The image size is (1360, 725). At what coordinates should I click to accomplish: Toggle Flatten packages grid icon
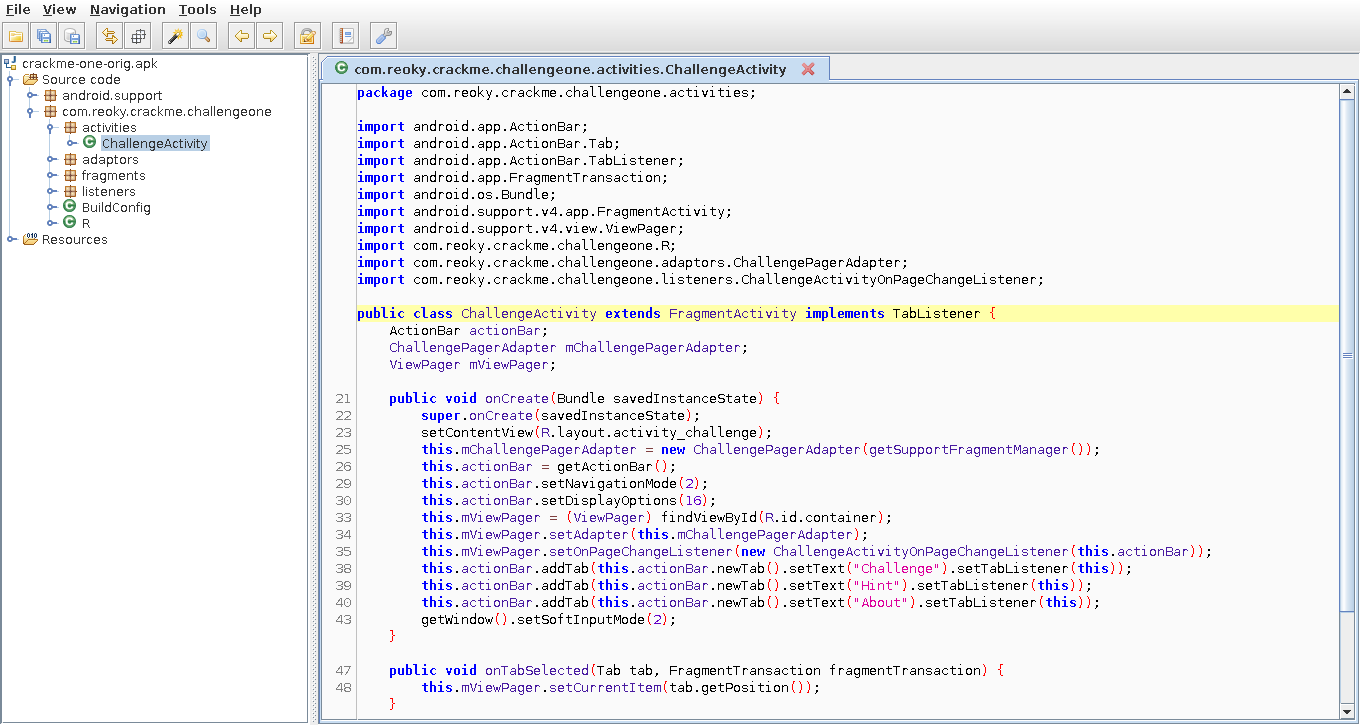[138, 37]
